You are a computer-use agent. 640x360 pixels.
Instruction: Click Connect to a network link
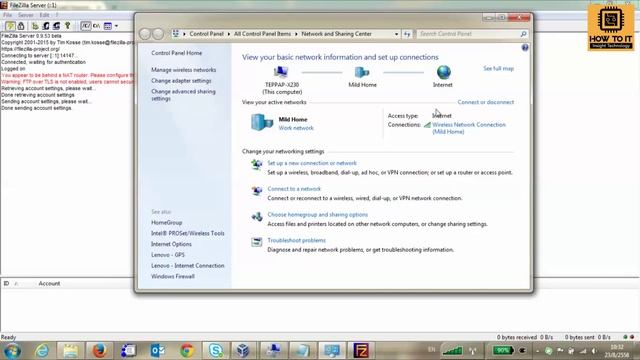(x=294, y=189)
